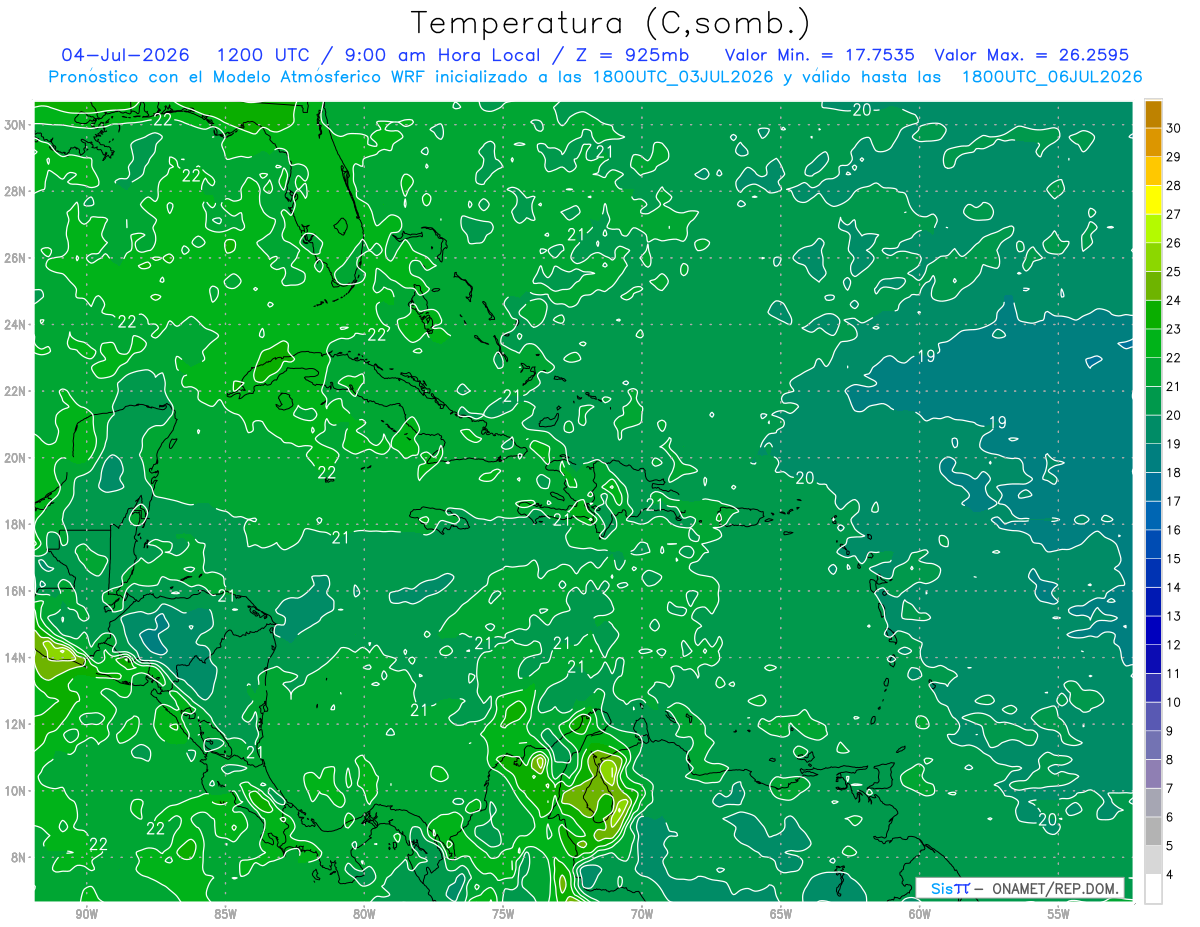Image resolution: width=1200 pixels, height=927 pixels.
Task: Click the 26N latitude axis label
Action: point(16,258)
